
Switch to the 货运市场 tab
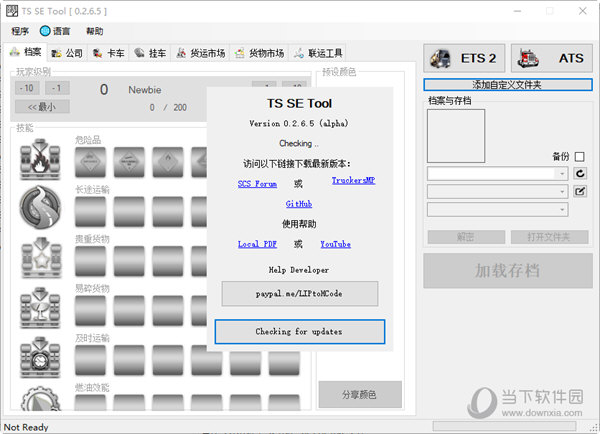point(201,53)
